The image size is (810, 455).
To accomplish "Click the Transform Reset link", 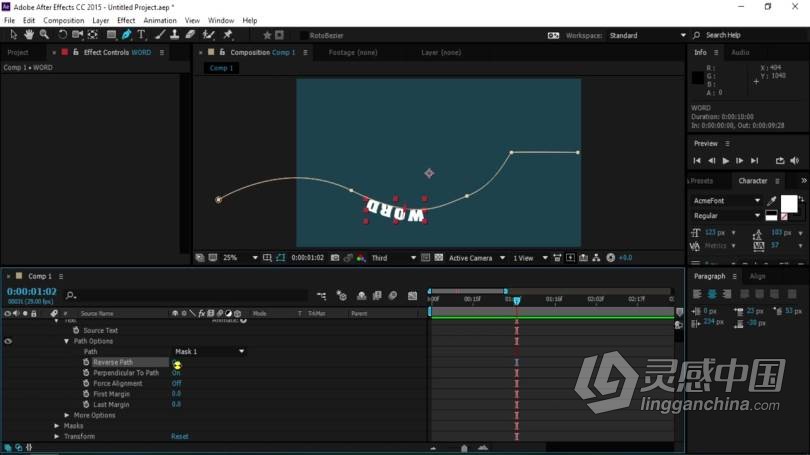I will click(179, 436).
